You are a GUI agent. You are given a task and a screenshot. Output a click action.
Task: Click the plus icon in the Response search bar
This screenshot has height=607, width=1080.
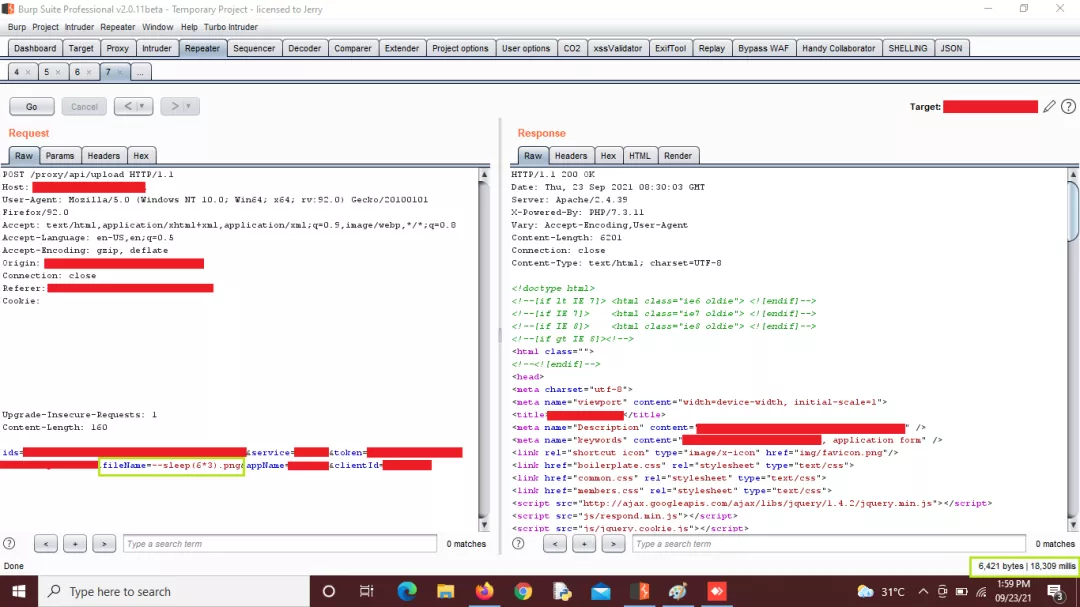pyautogui.click(x=584, y=543)
